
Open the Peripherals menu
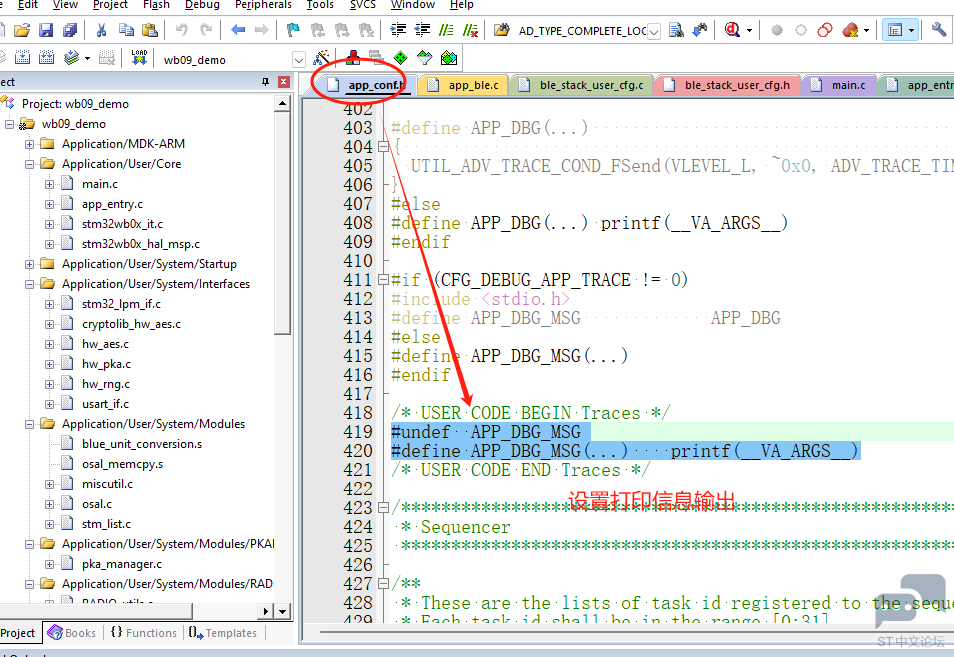263,5
